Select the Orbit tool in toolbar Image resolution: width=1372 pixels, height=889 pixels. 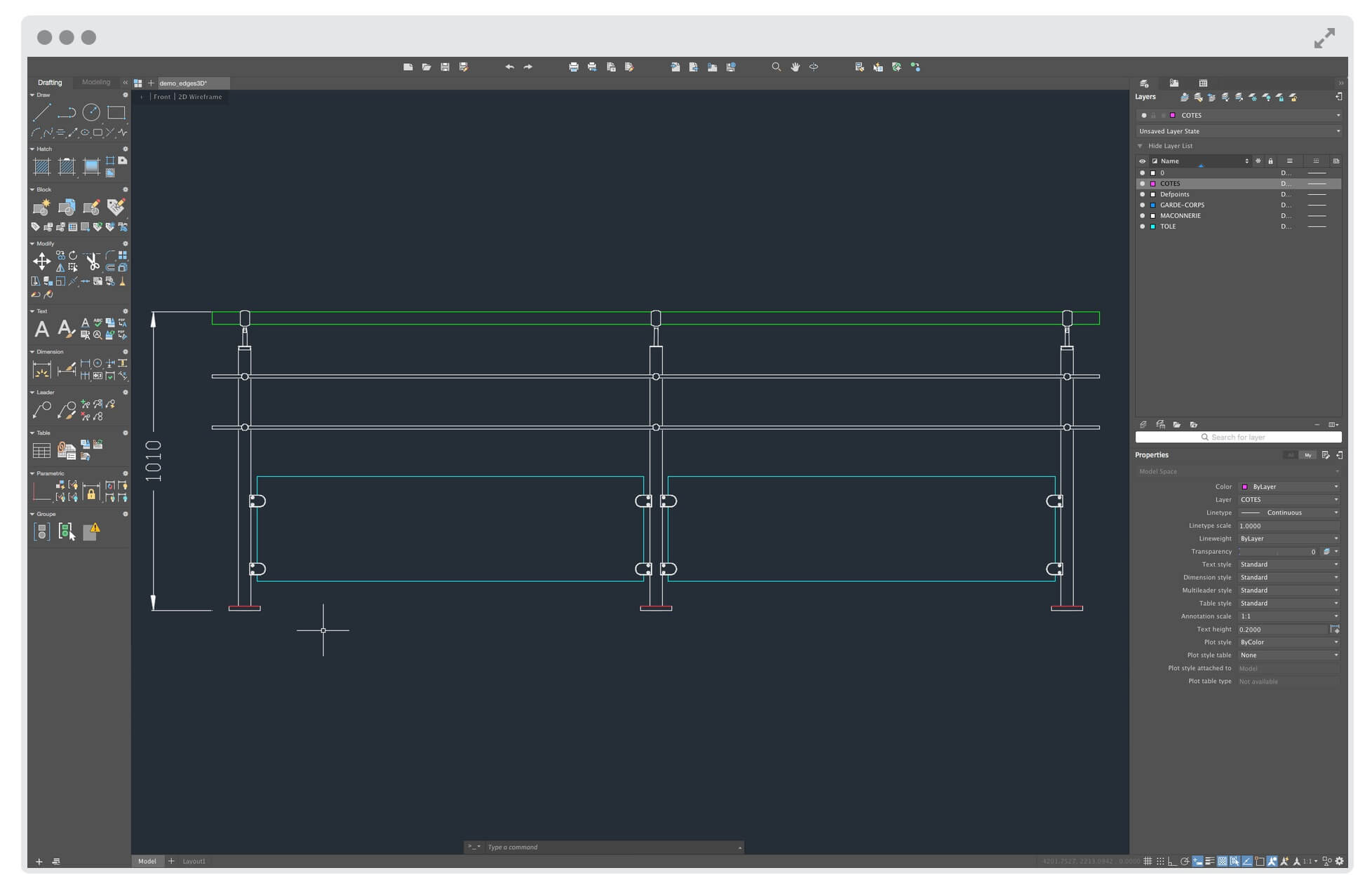(814, 67)
